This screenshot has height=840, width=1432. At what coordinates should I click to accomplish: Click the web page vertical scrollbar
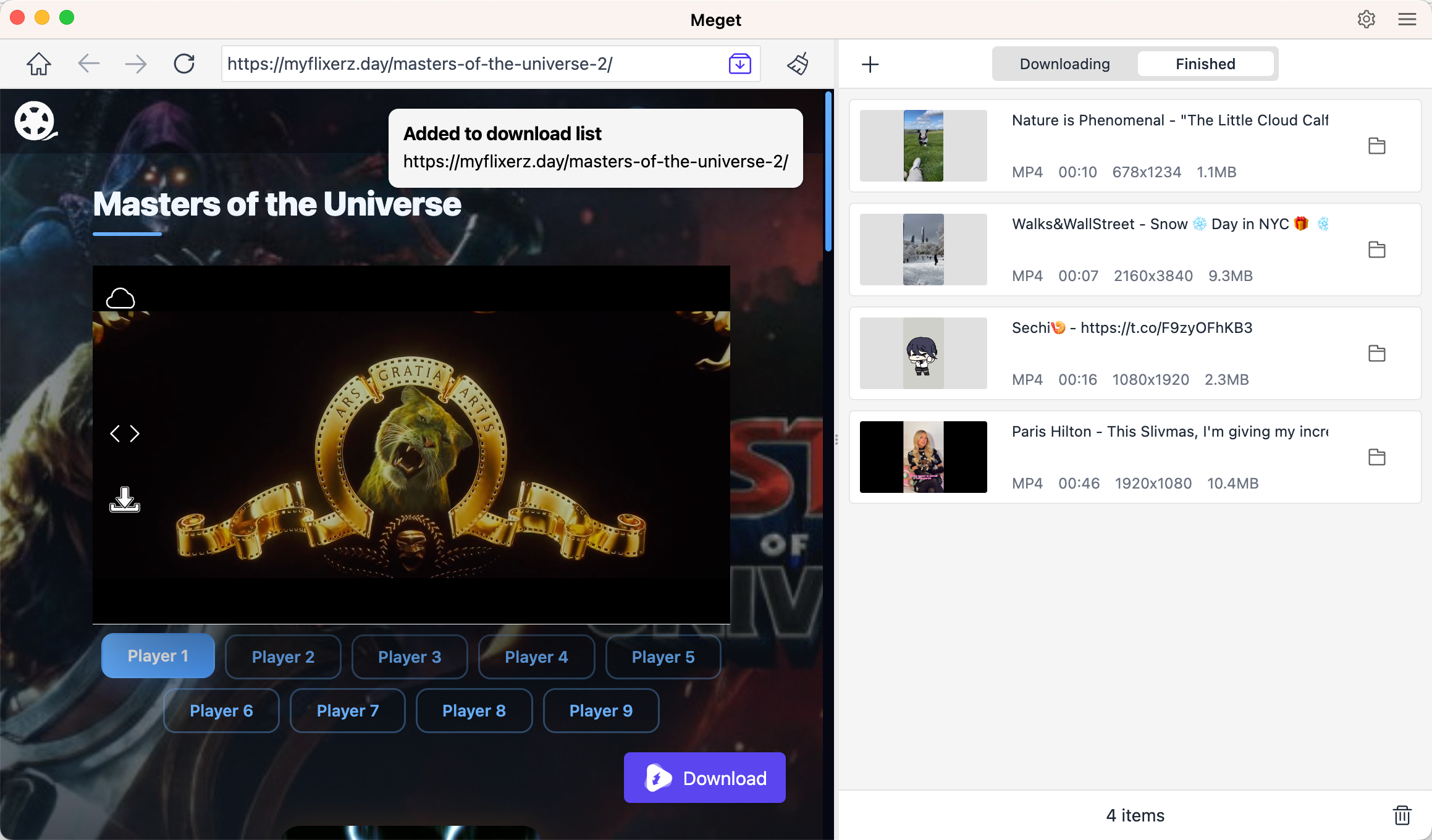[828, 170]
